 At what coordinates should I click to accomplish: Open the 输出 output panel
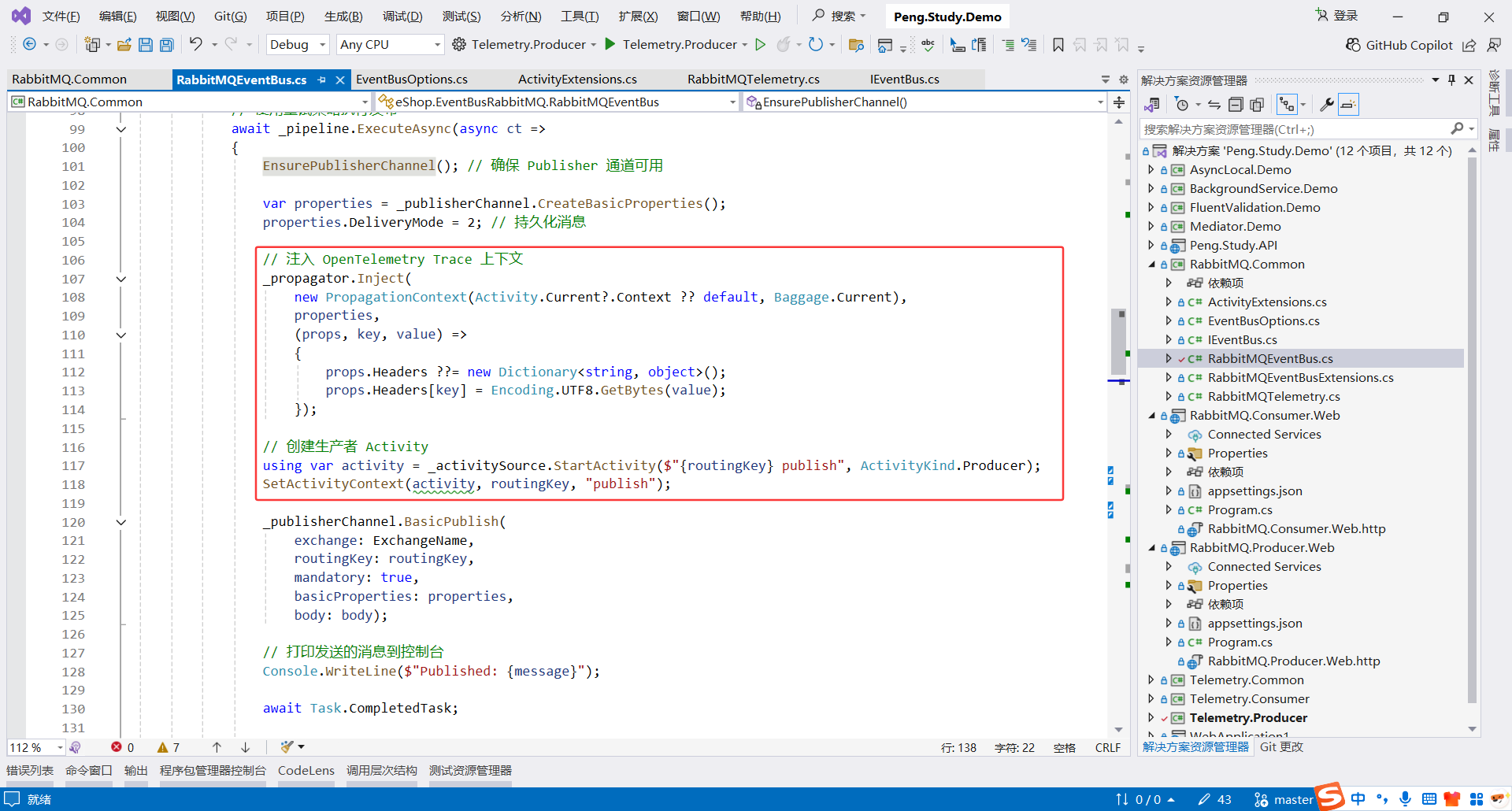(136, 771)
